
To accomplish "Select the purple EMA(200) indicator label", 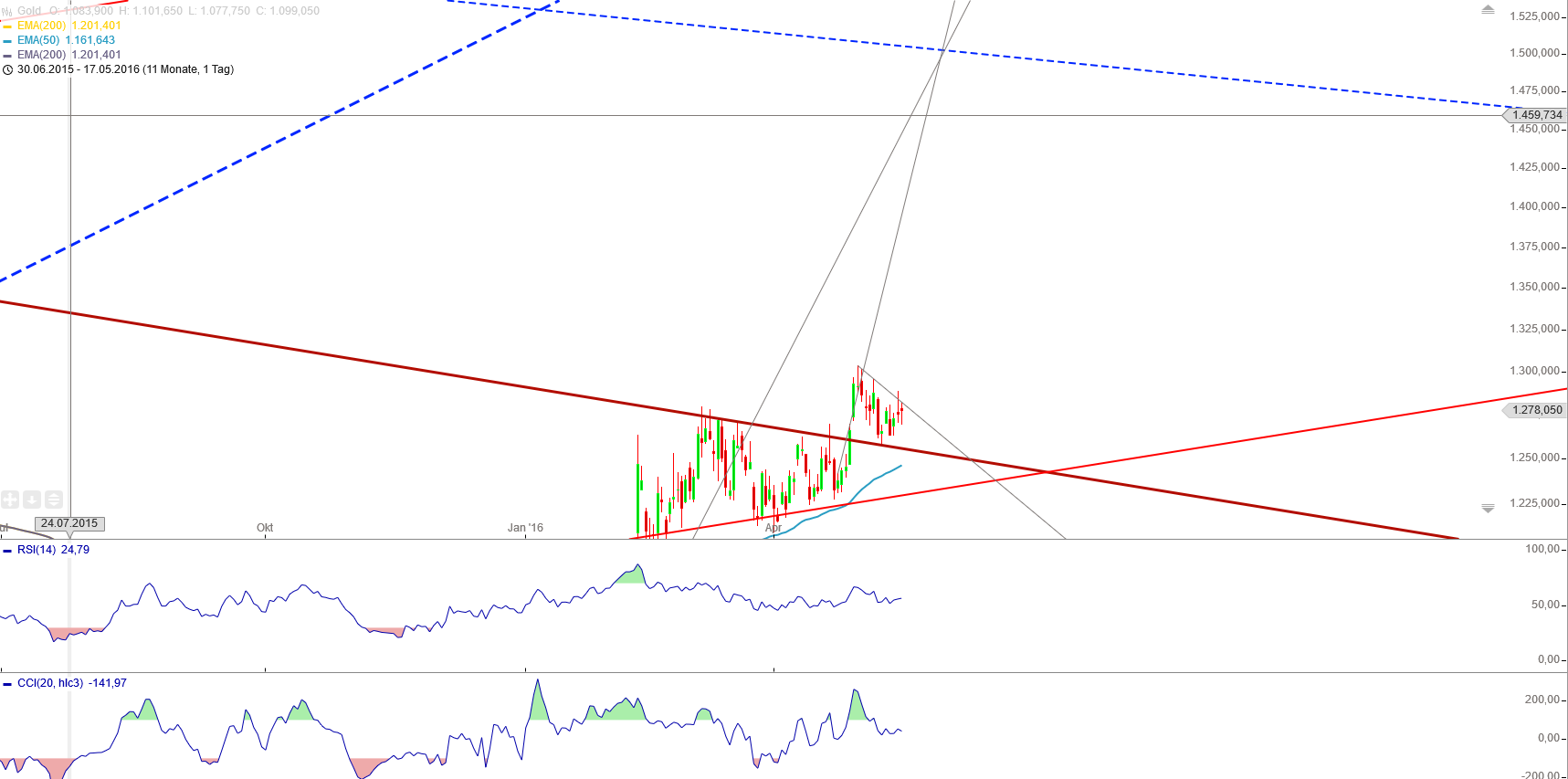I will [41, 55].
